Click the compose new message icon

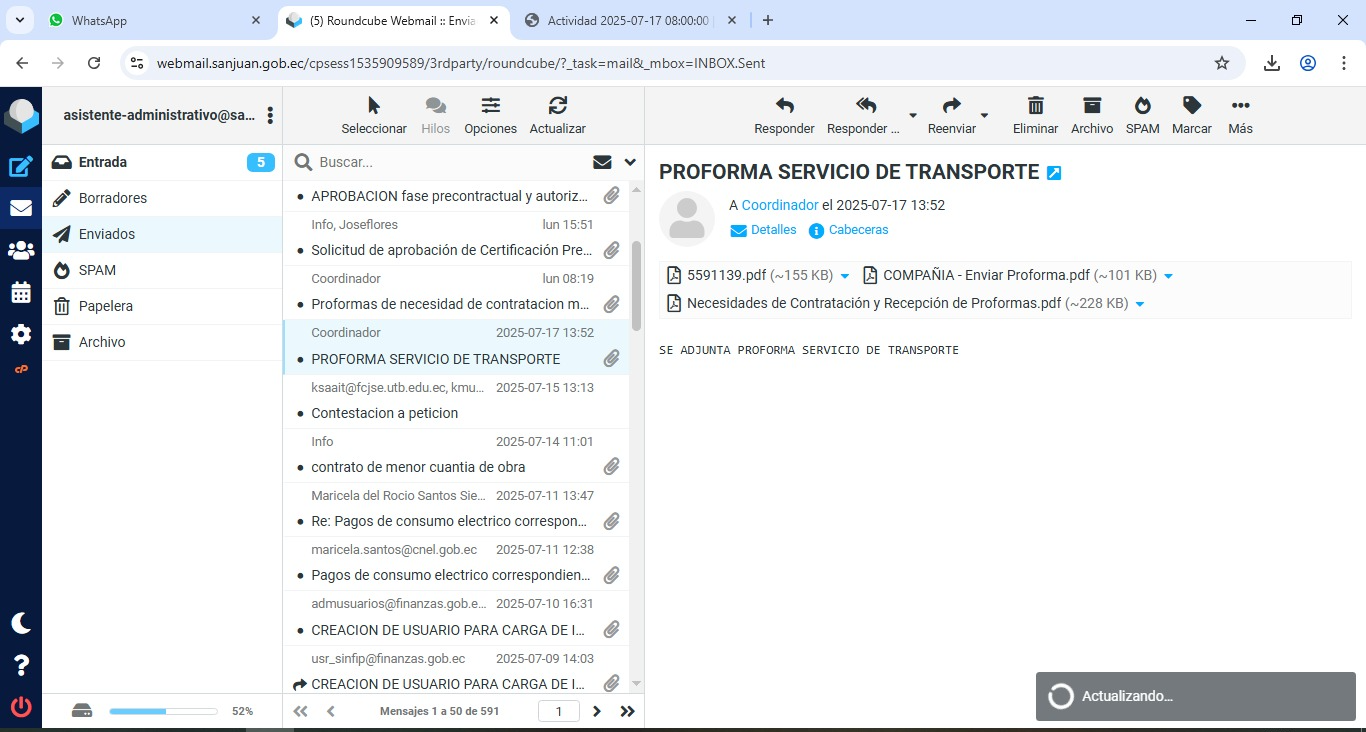pos(21,167)
